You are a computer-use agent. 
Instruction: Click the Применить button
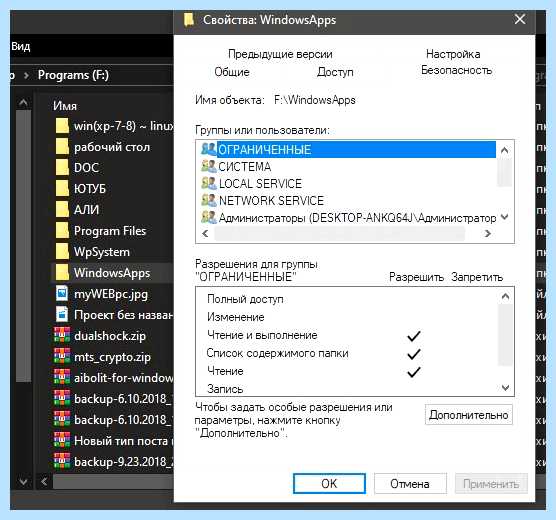tap(491, 483)
